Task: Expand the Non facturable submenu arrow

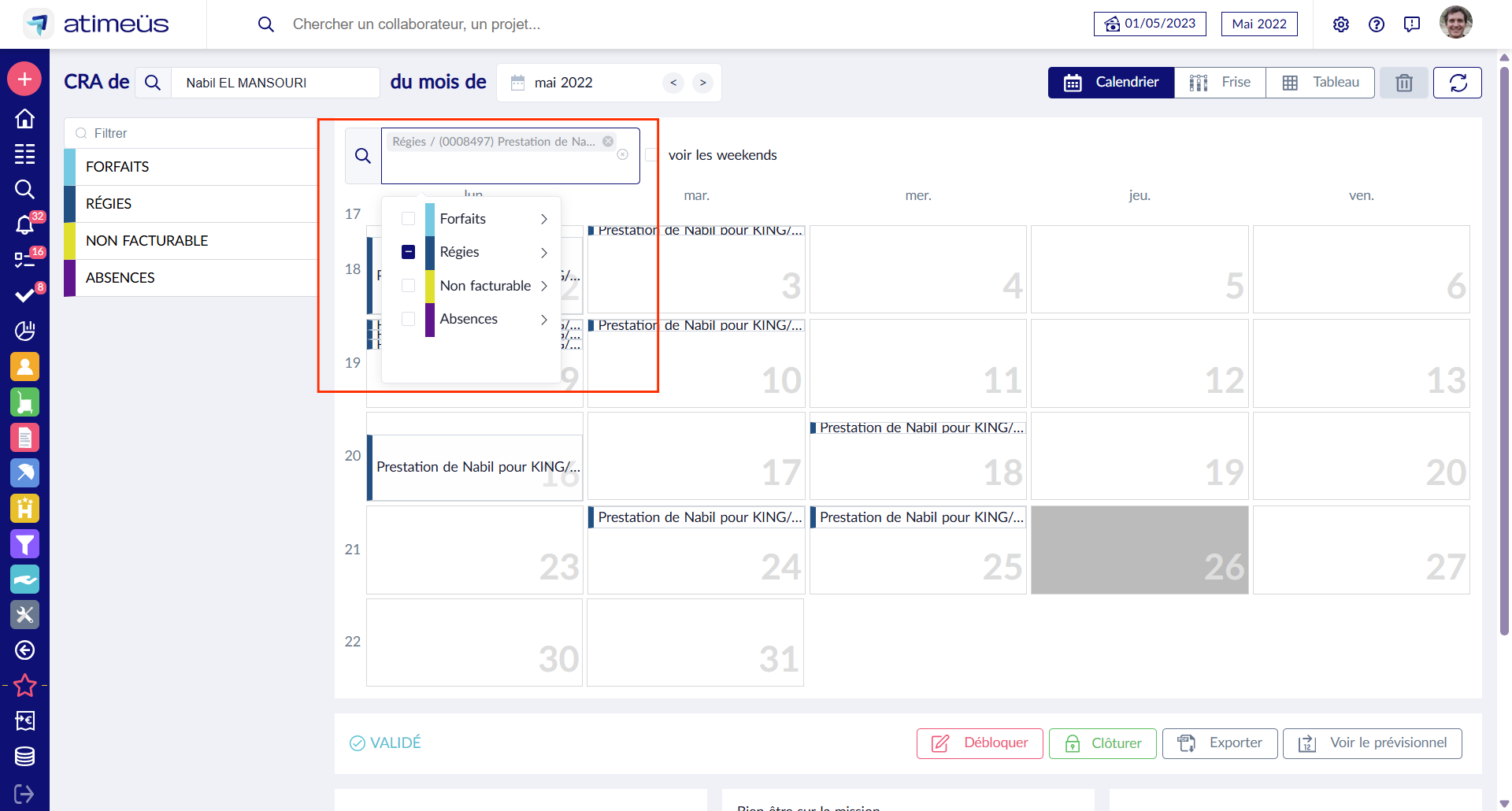Action: pos(543,286)
